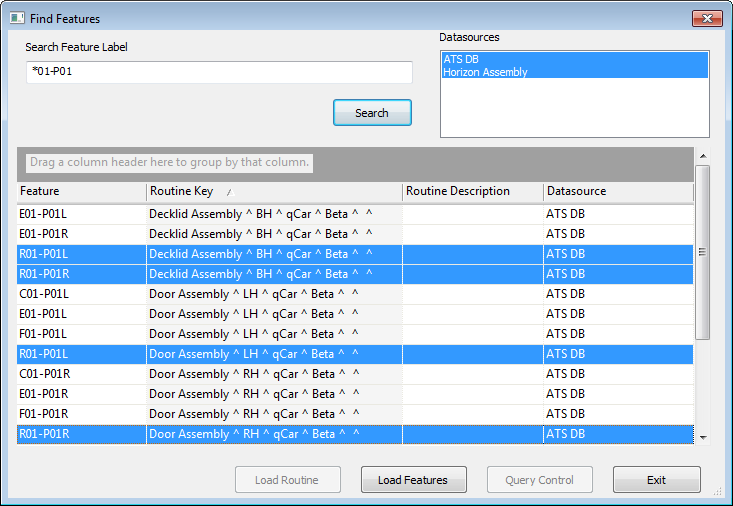The height and width of the screenshot is (506, 733).
Task: Click the Find Features window title icon
Action: tap(17, 19)
